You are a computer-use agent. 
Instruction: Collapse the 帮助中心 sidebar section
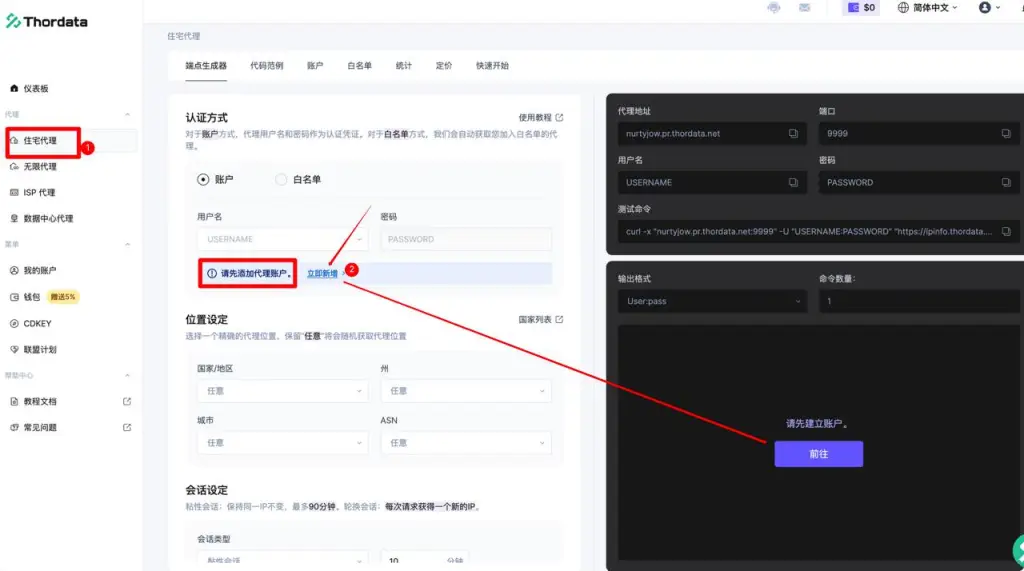127,376
